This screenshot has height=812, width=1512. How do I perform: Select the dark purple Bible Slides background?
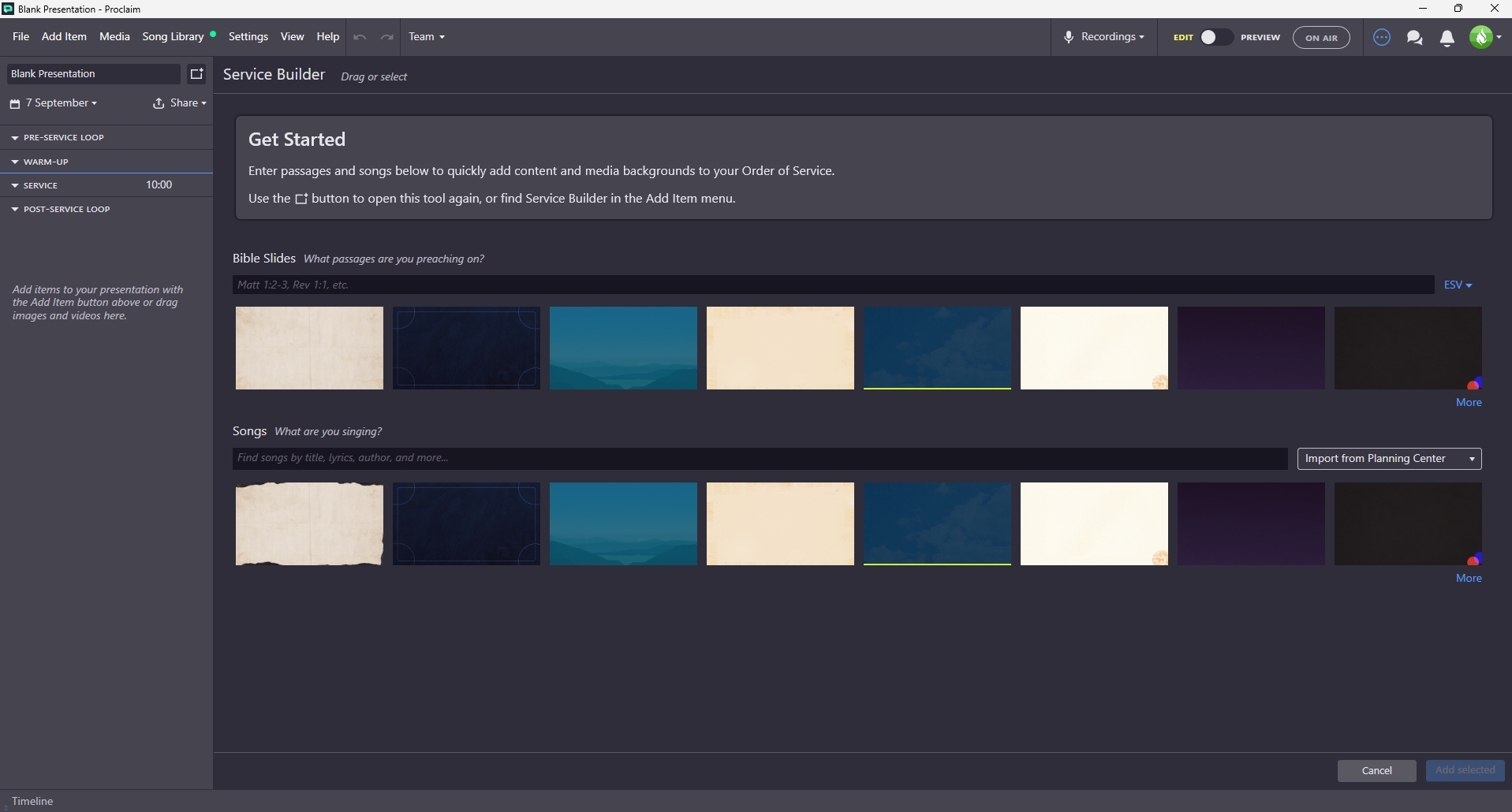coord(1251,348)
